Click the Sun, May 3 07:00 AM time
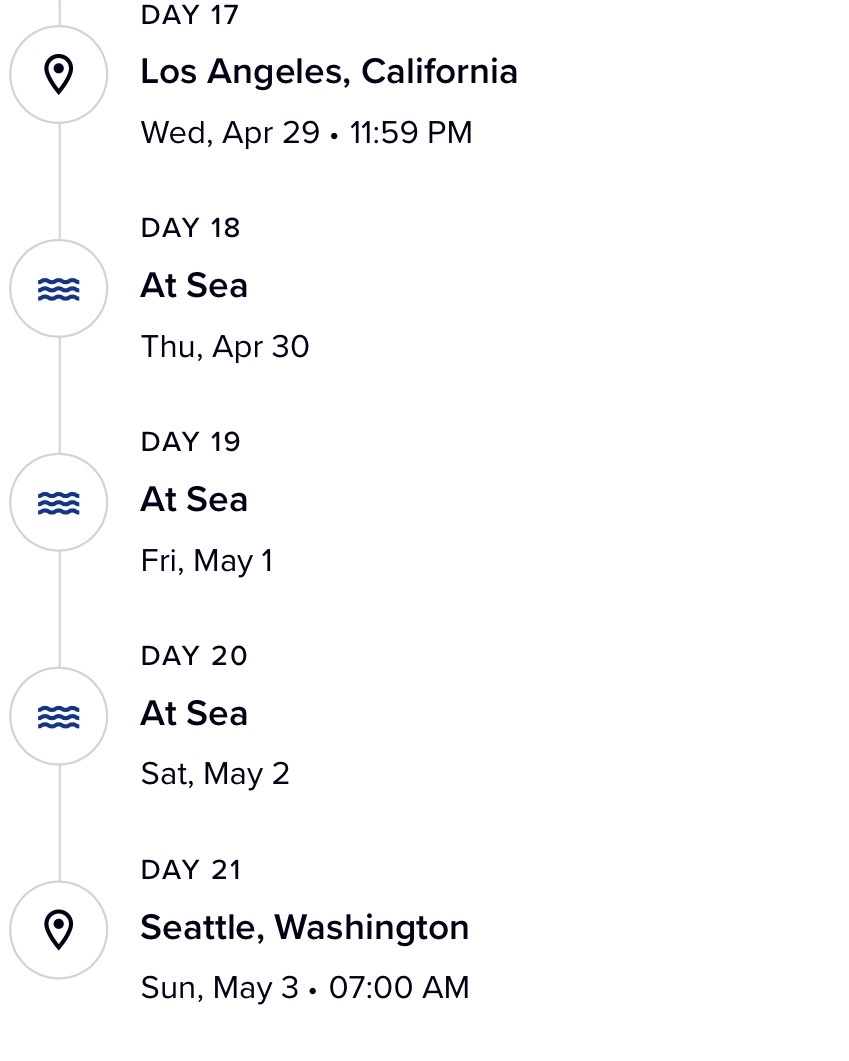Viewport: 849px width, 1061px height. [305, 988]
